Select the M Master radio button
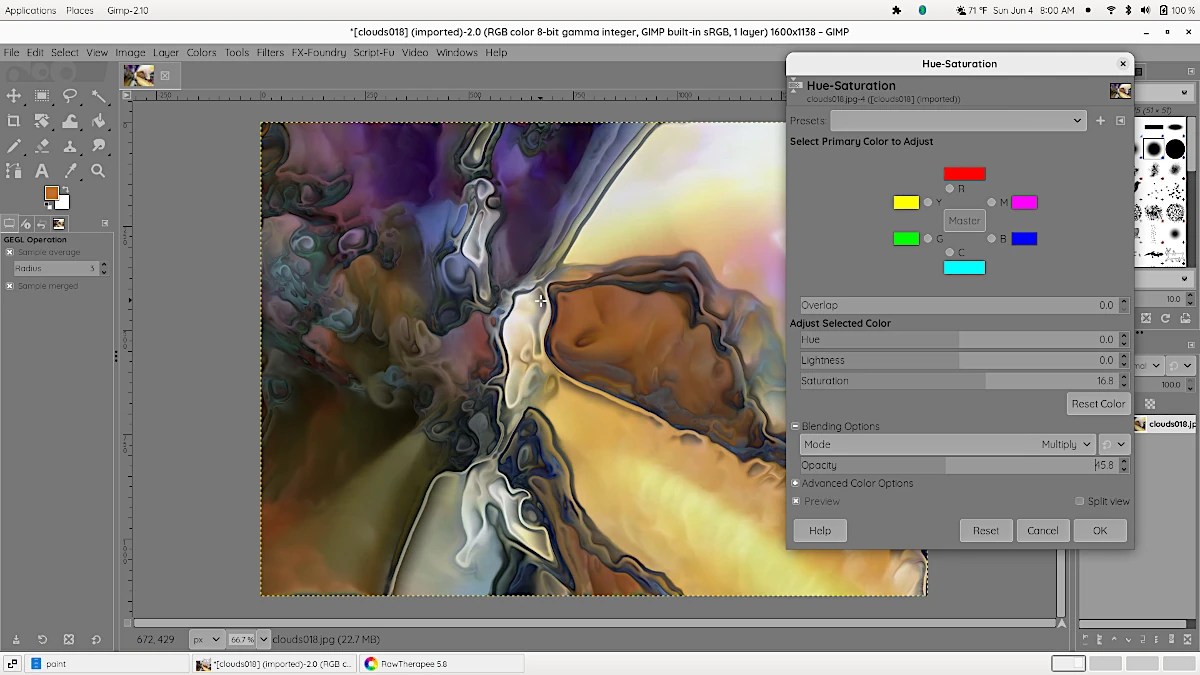This screenshot has width=1200, height=675. [991, 202]
